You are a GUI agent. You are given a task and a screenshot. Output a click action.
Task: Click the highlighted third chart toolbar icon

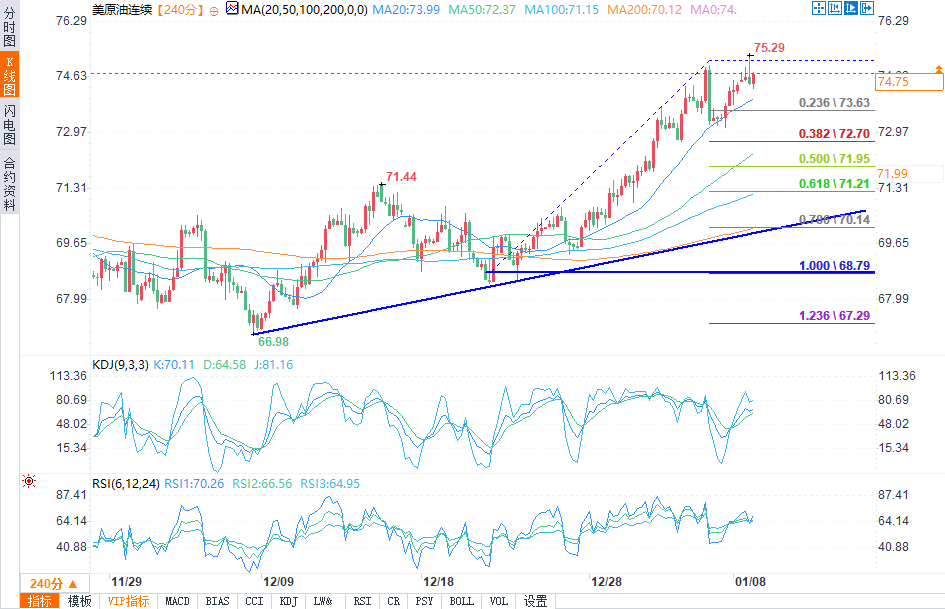click(851, 9)
